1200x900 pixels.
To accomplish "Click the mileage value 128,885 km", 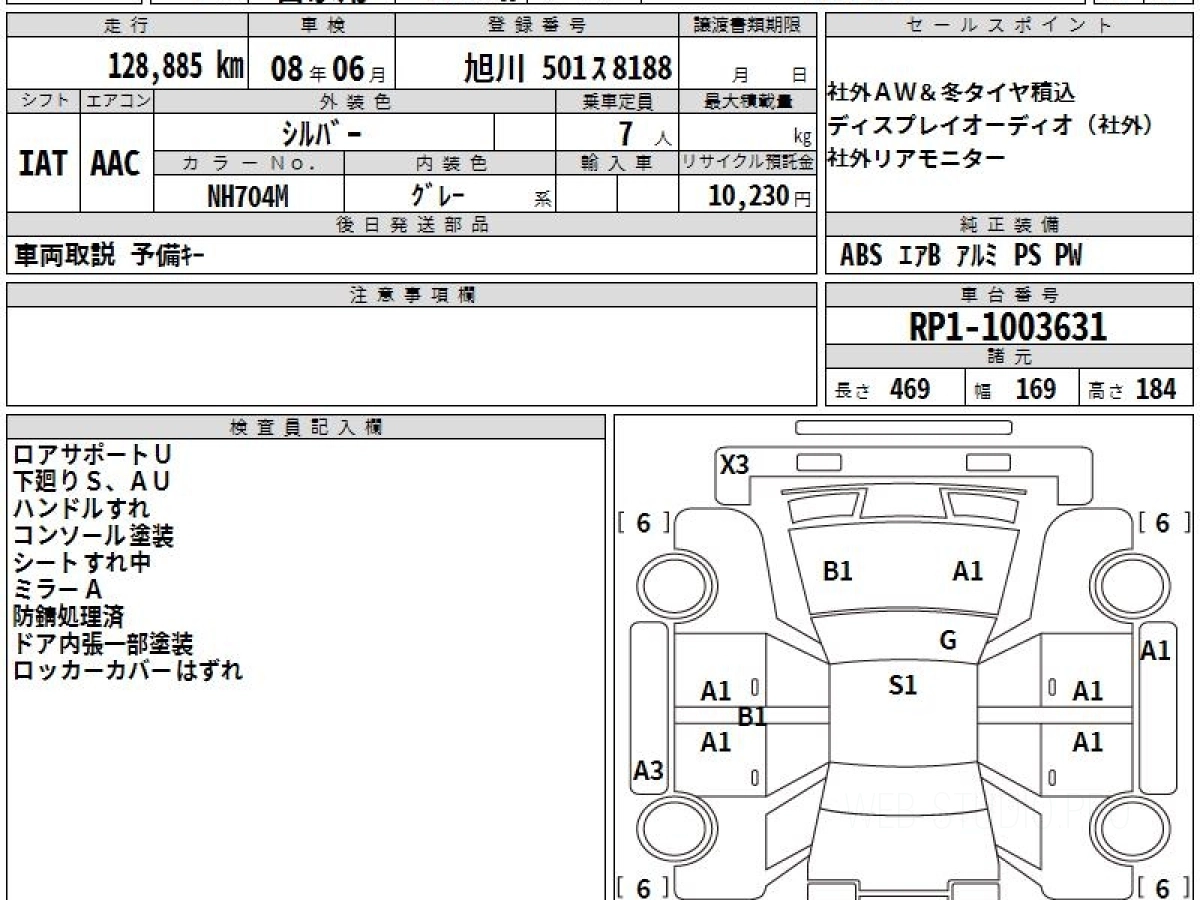I will [176, 66].
